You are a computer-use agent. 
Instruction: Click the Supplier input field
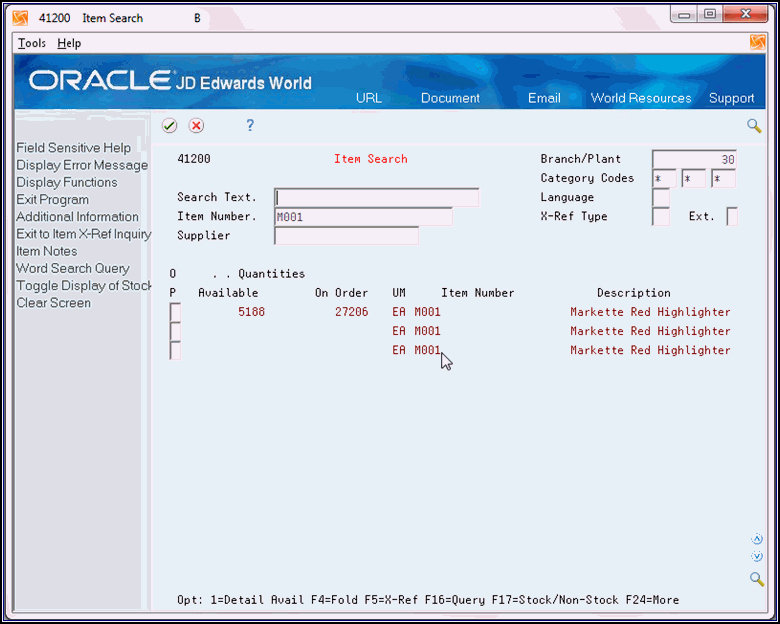(x=346, y=235)
